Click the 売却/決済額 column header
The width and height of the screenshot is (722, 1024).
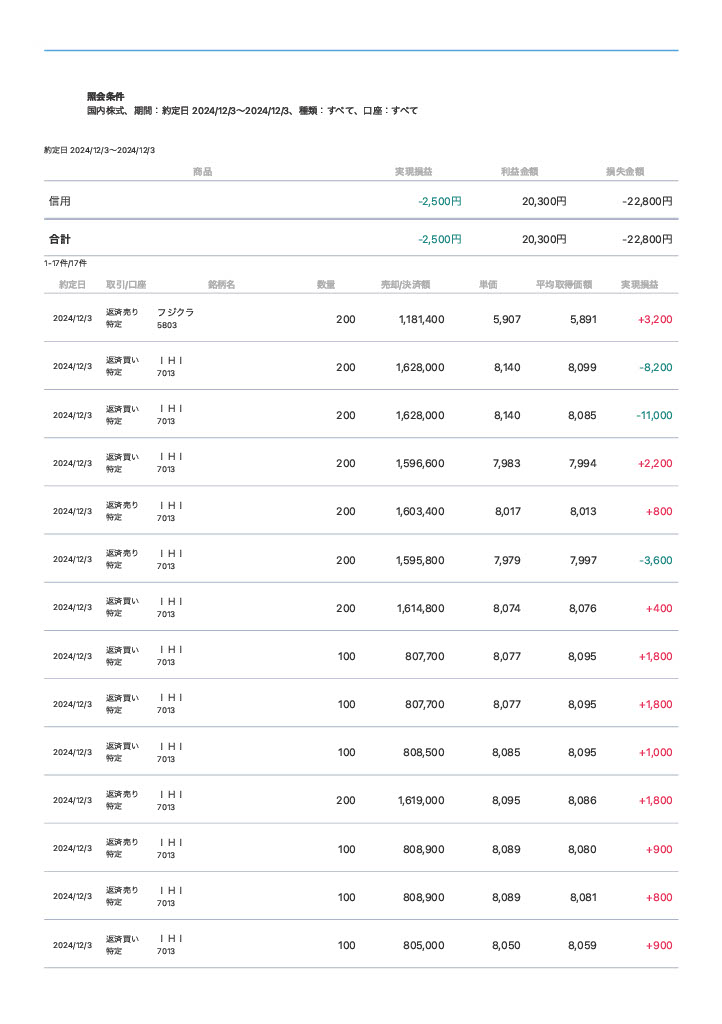click(405, 285)
